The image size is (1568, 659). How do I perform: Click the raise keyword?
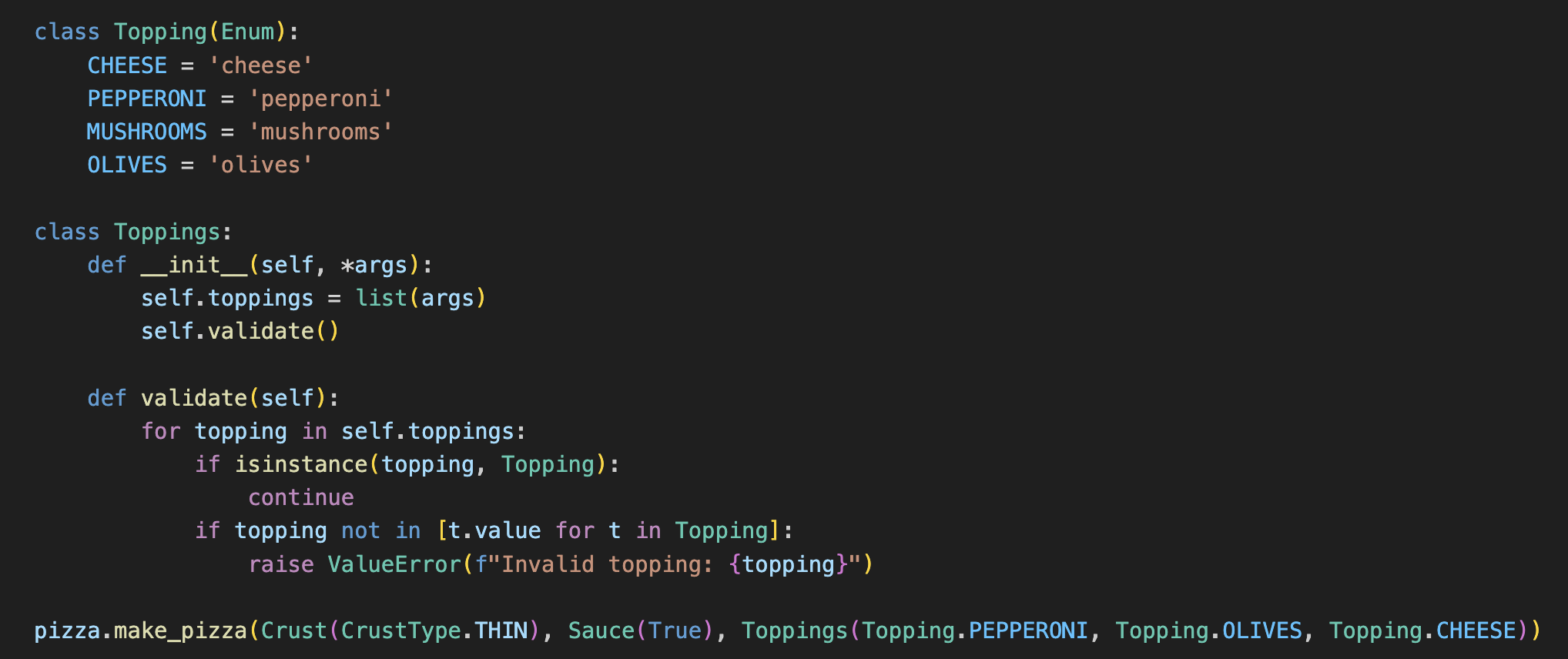point(281,564)
